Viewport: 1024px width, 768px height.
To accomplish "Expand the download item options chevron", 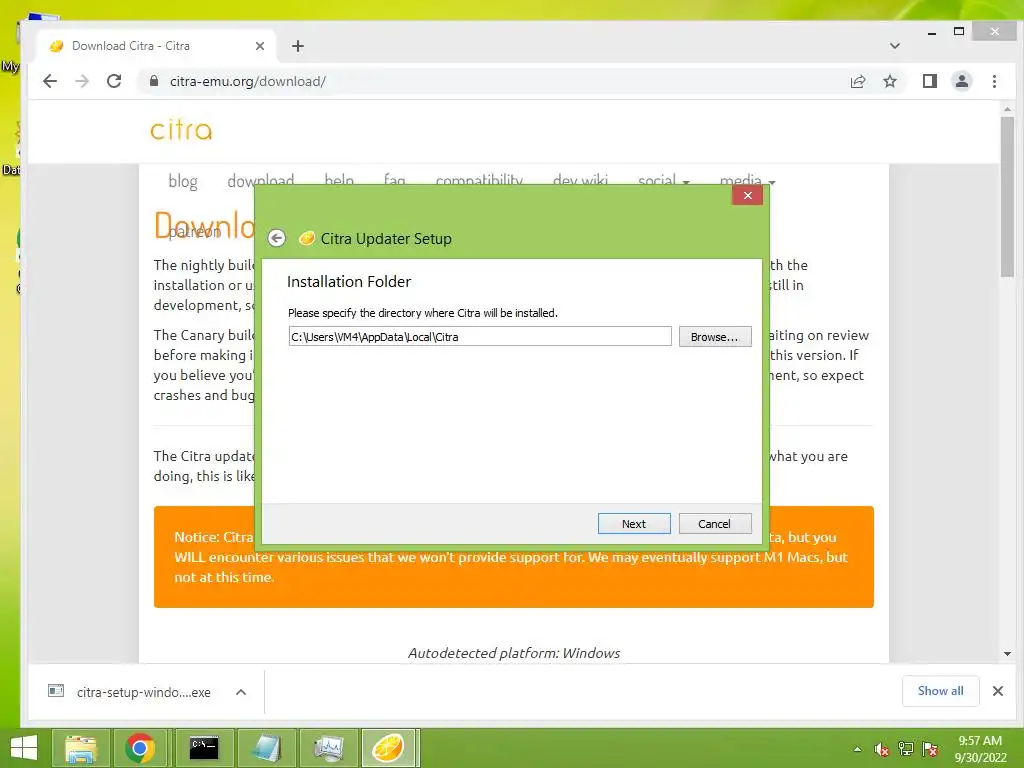I will tap(241, 692).
